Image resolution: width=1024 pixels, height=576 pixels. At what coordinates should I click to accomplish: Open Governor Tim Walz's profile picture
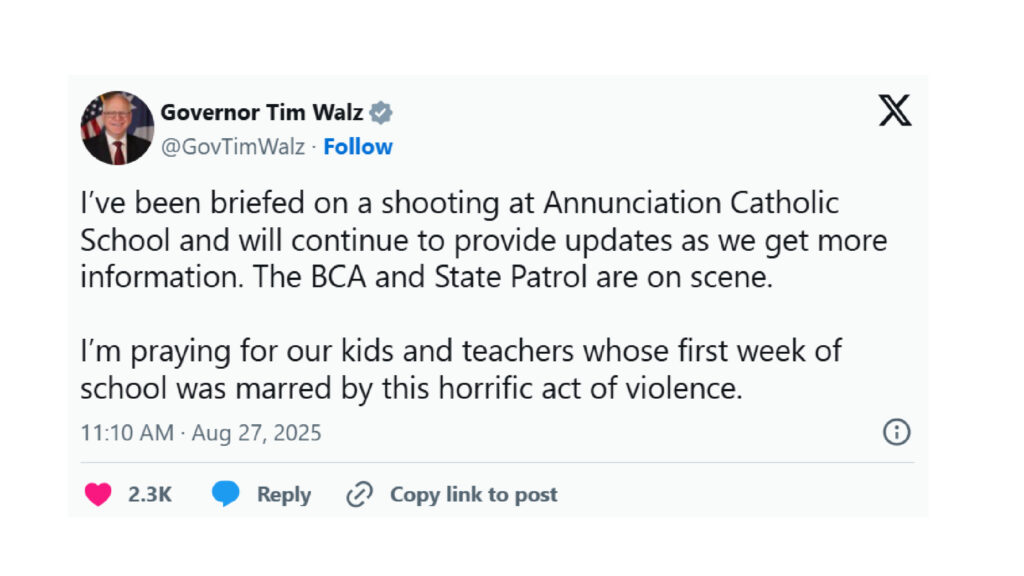pyautogui.click(x=117, y=128)
